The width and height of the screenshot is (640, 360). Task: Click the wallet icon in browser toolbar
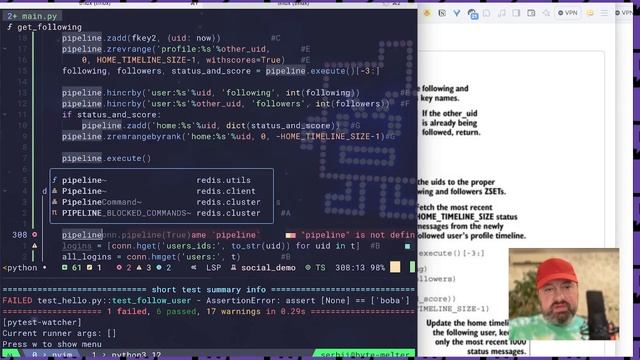(x=531, y=13)
